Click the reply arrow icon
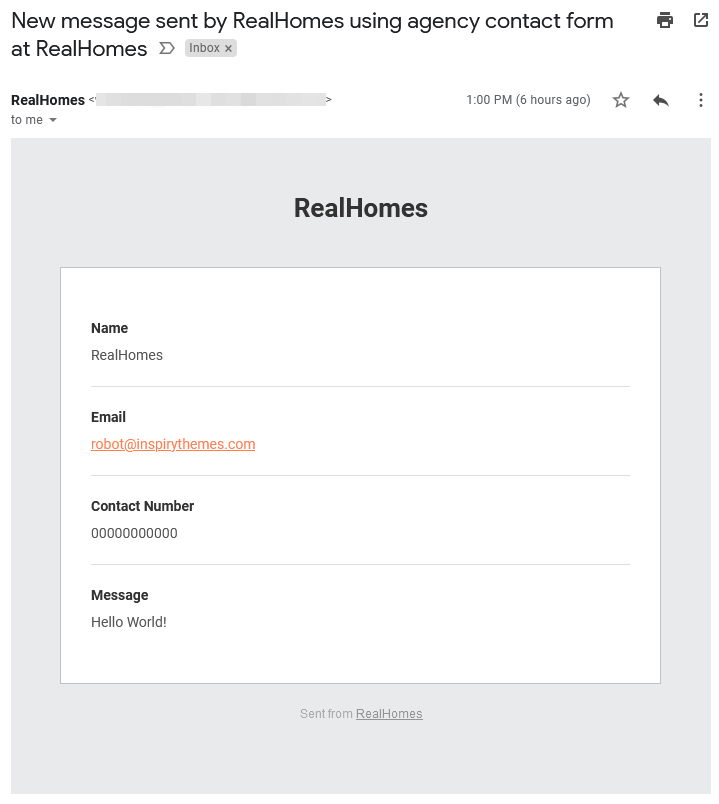The width and height of the screenshot is (719, 804). click(x=661, y=100)
